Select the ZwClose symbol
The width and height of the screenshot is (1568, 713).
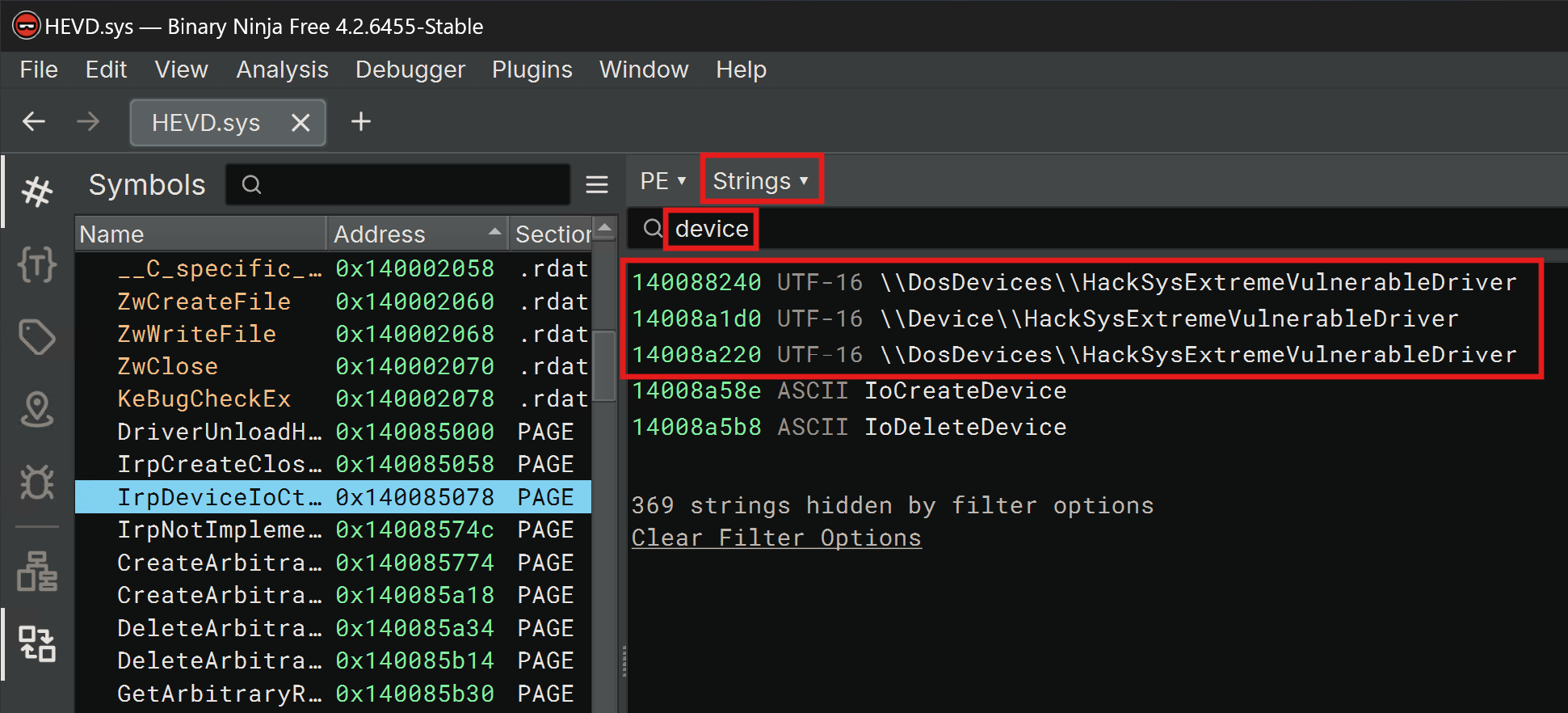(333, 366)
